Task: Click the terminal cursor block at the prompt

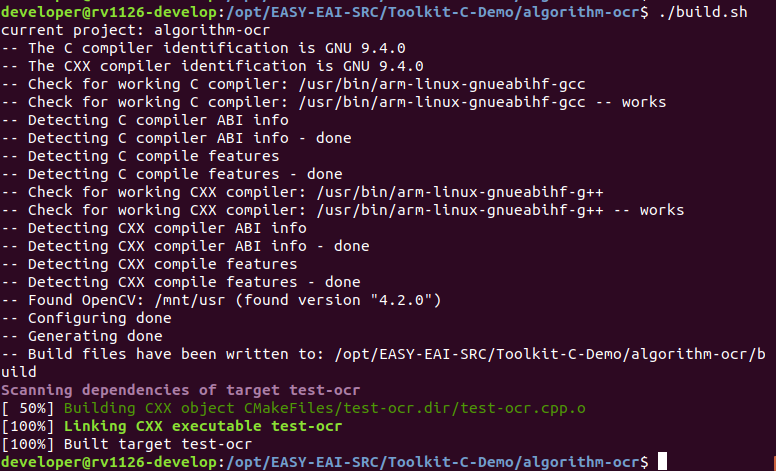Action: 662,461
